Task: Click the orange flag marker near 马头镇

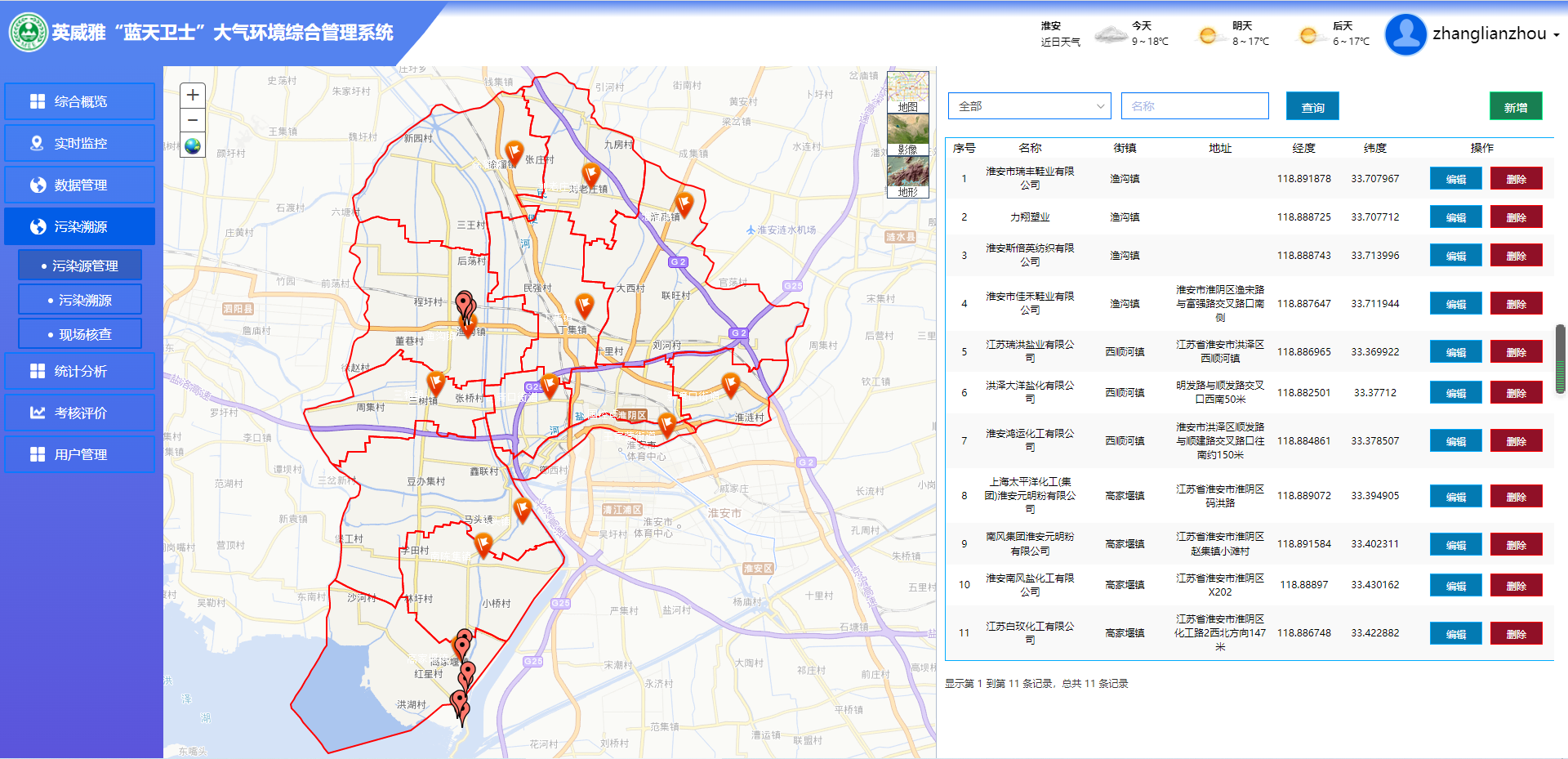Action: pos(523,510)
